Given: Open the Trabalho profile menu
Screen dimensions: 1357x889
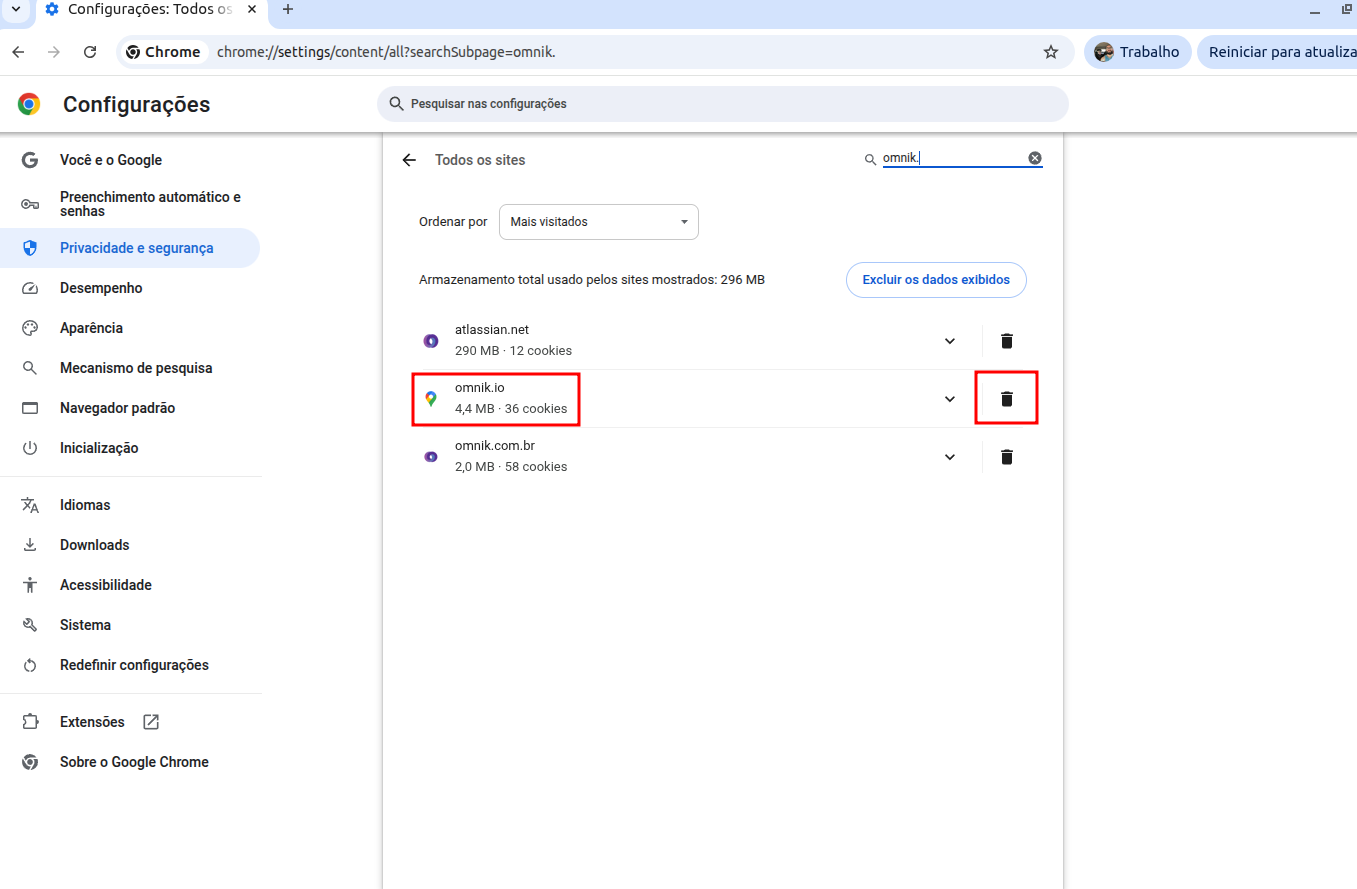Looking at the screenshot, I should click(x=1137, y=52).
